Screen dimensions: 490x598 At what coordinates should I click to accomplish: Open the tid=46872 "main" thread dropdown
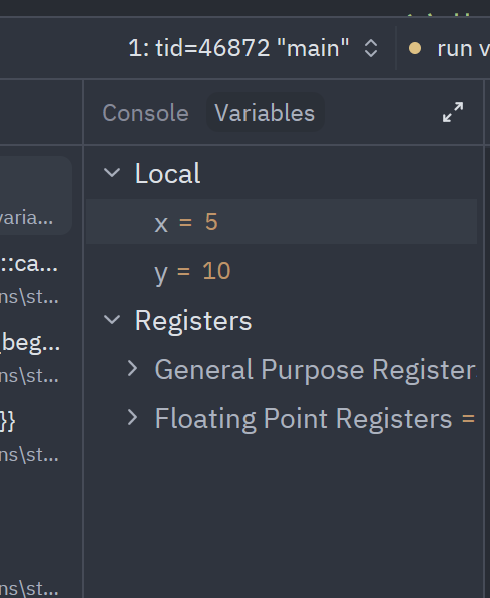tap(239, 48)
